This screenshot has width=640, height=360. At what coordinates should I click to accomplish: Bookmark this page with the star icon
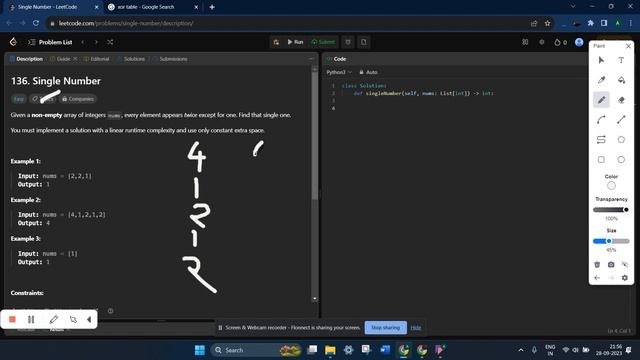pos(548,23)
